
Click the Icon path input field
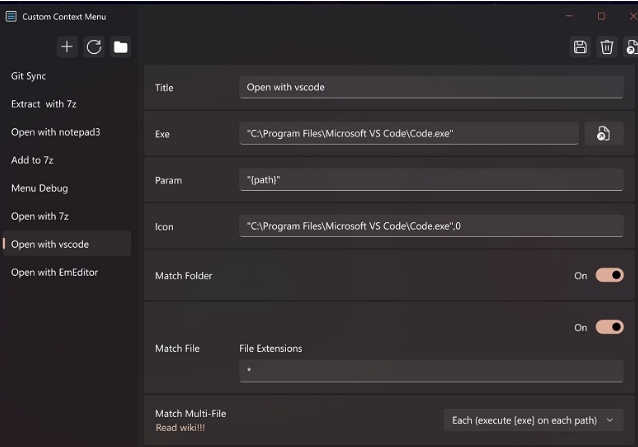pyautogui.click(x=431, y=226)
